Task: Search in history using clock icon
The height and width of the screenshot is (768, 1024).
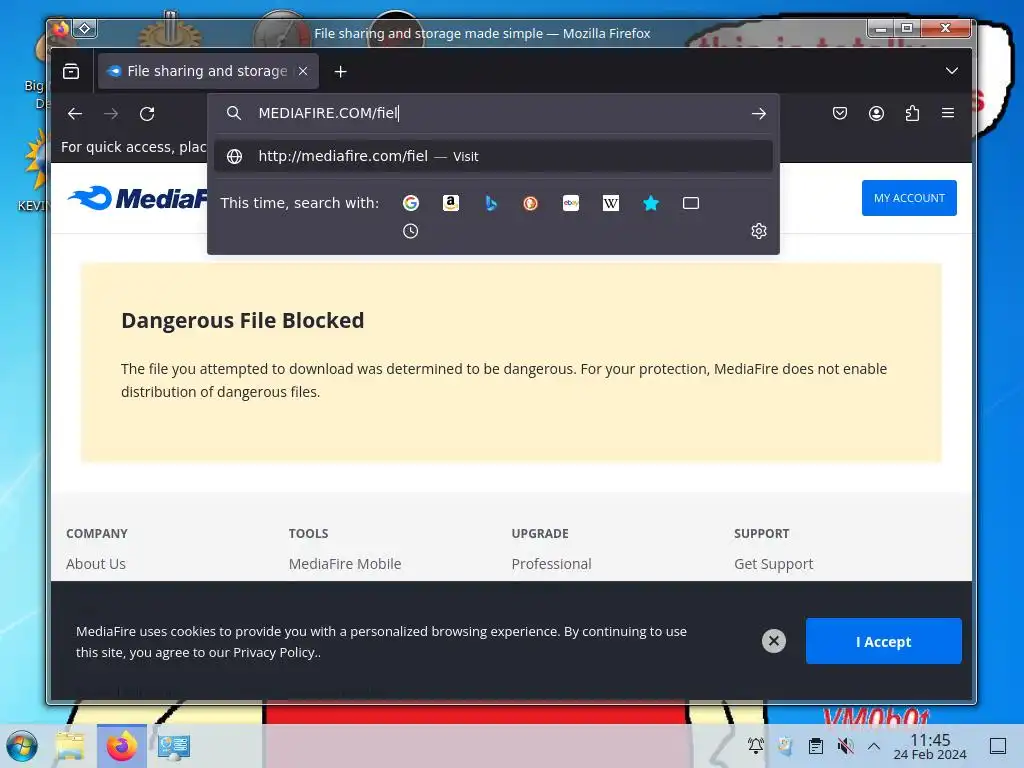Action: (411, 231)
